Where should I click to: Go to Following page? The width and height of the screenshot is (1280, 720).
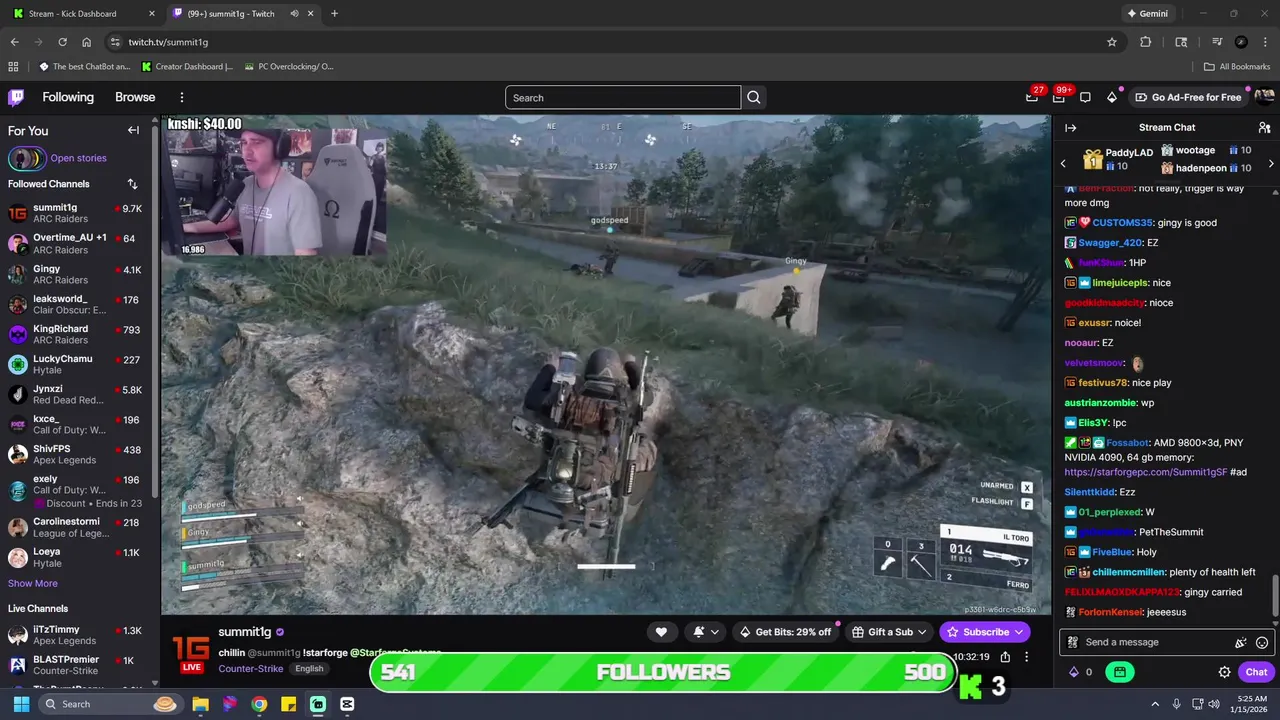click(x=68, y=97)
